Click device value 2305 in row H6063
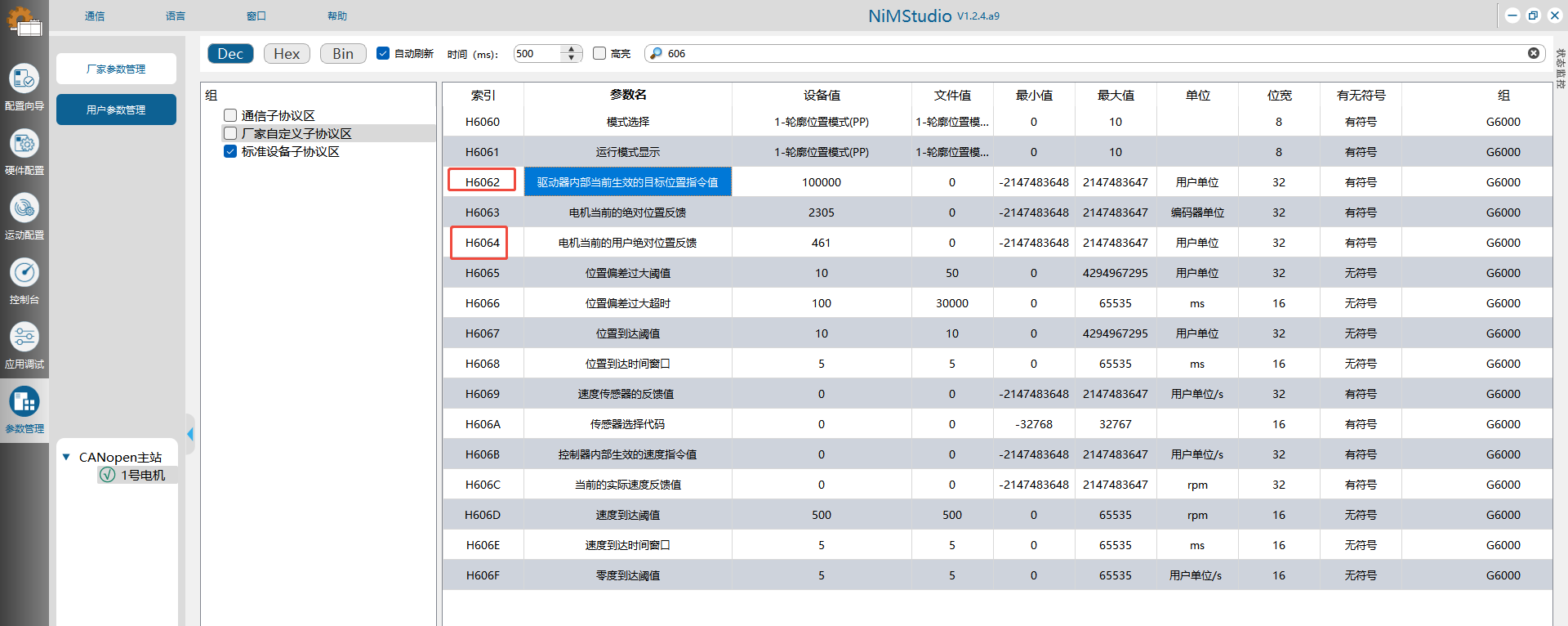This screenshot has width=1568, height=626. pyautogui.click(x=822, y=212)
